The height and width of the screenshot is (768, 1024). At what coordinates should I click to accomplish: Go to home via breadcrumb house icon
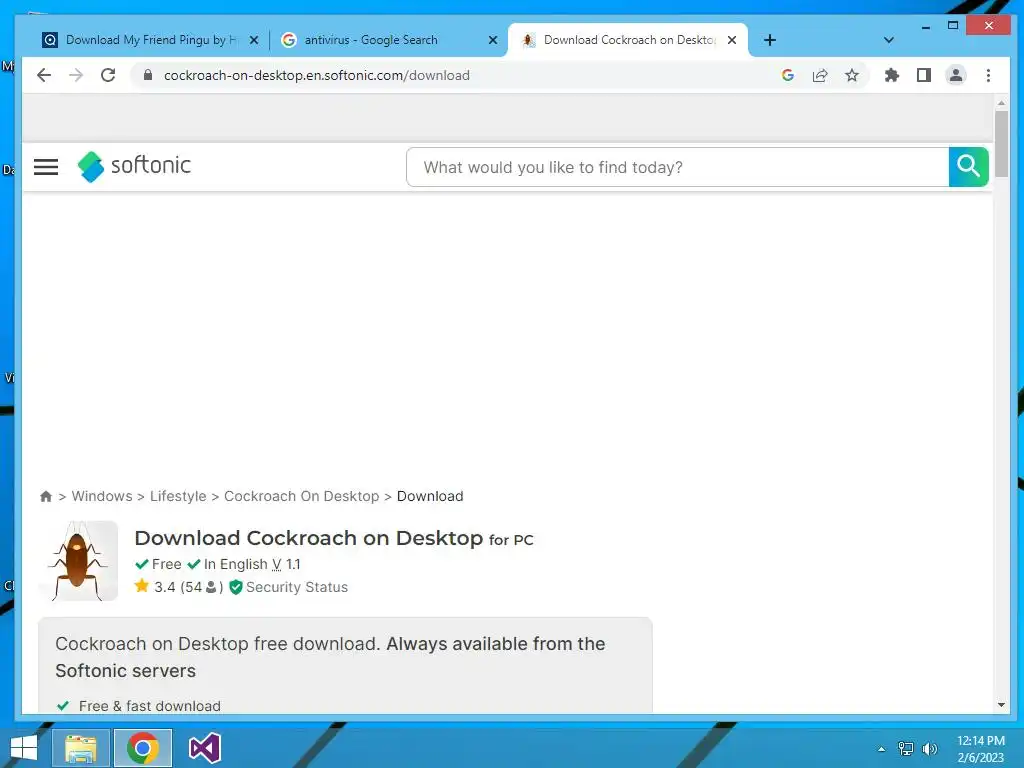click(x=46, y=496)
